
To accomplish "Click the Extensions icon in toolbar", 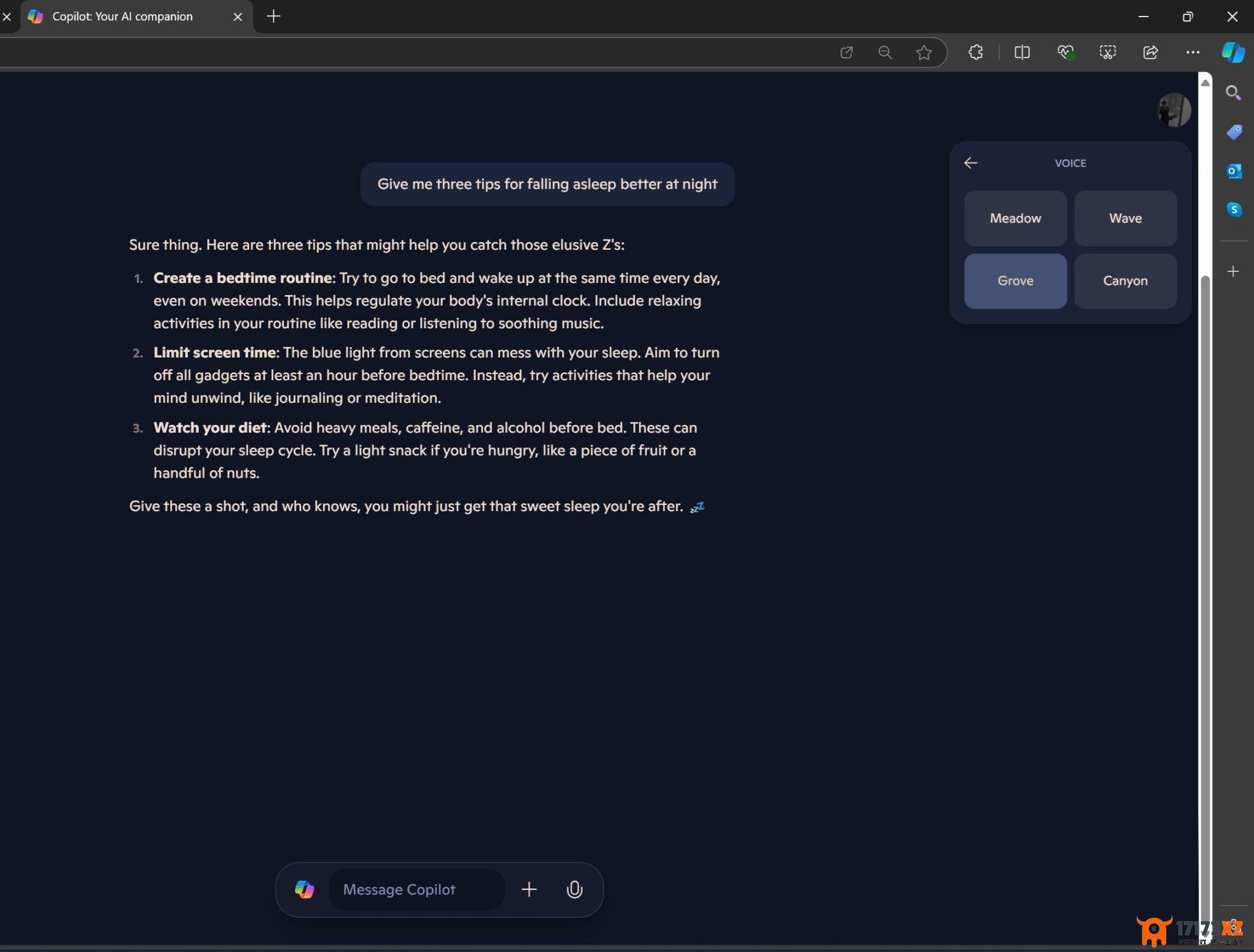I will pos(975,52).
